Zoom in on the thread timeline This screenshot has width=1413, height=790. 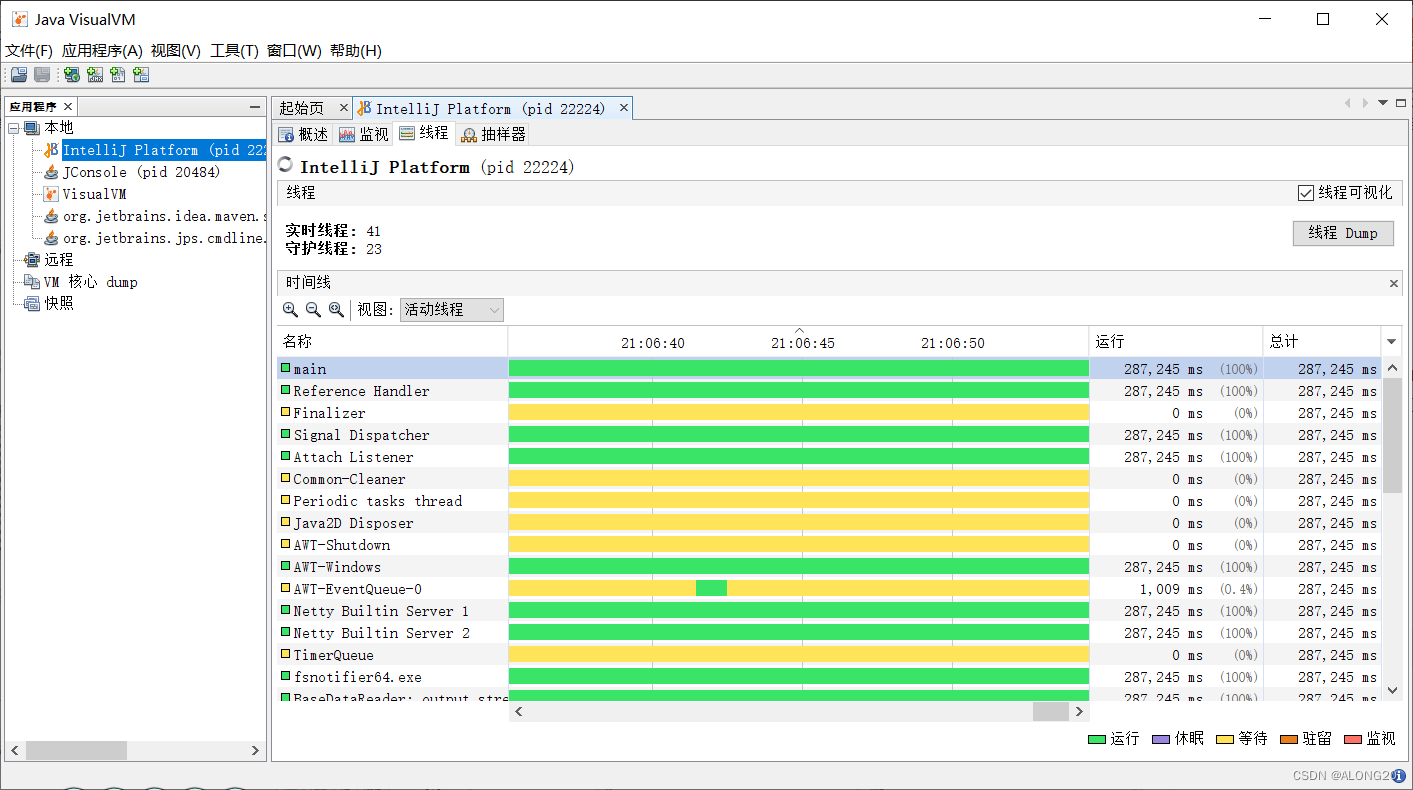290,310
